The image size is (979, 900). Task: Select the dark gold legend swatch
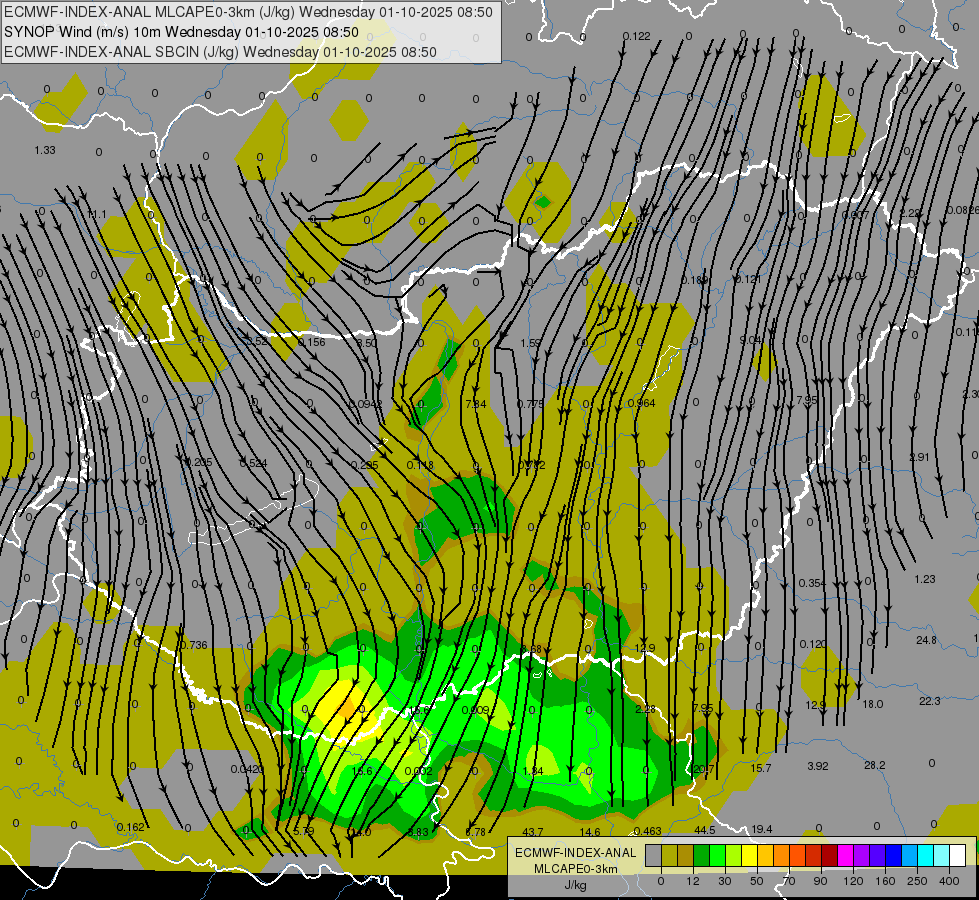pos(686,855)
